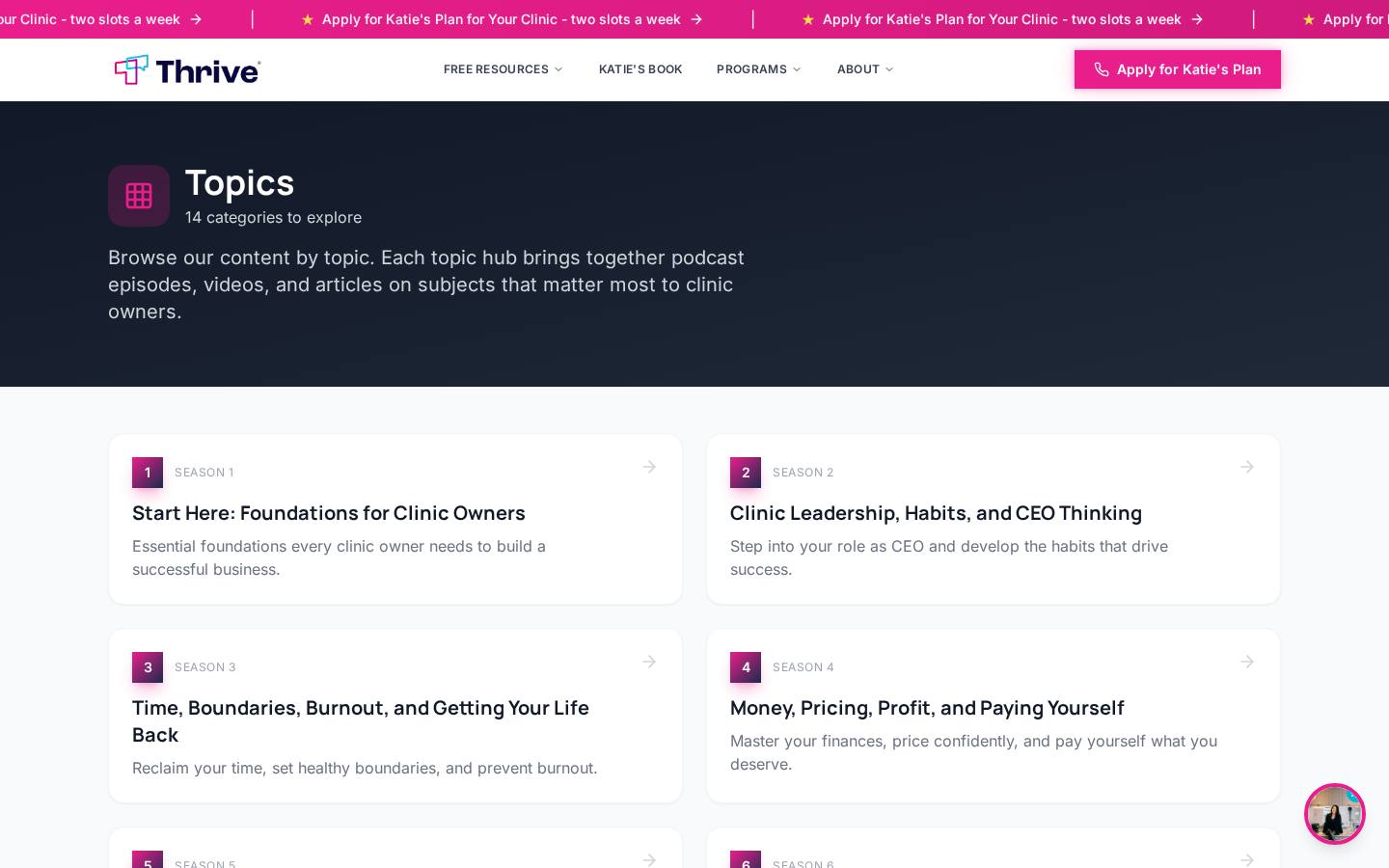Image resolution: width=1389 pixels, height=868 pixels.
Task: Click the "SEASON 1" label
Action: (x=204, y=473)
